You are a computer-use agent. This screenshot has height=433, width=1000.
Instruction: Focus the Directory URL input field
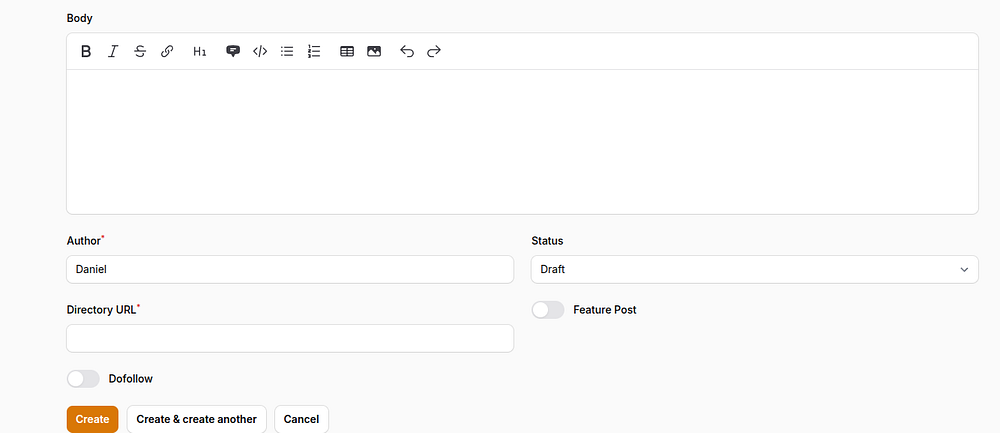click(290, 338)
